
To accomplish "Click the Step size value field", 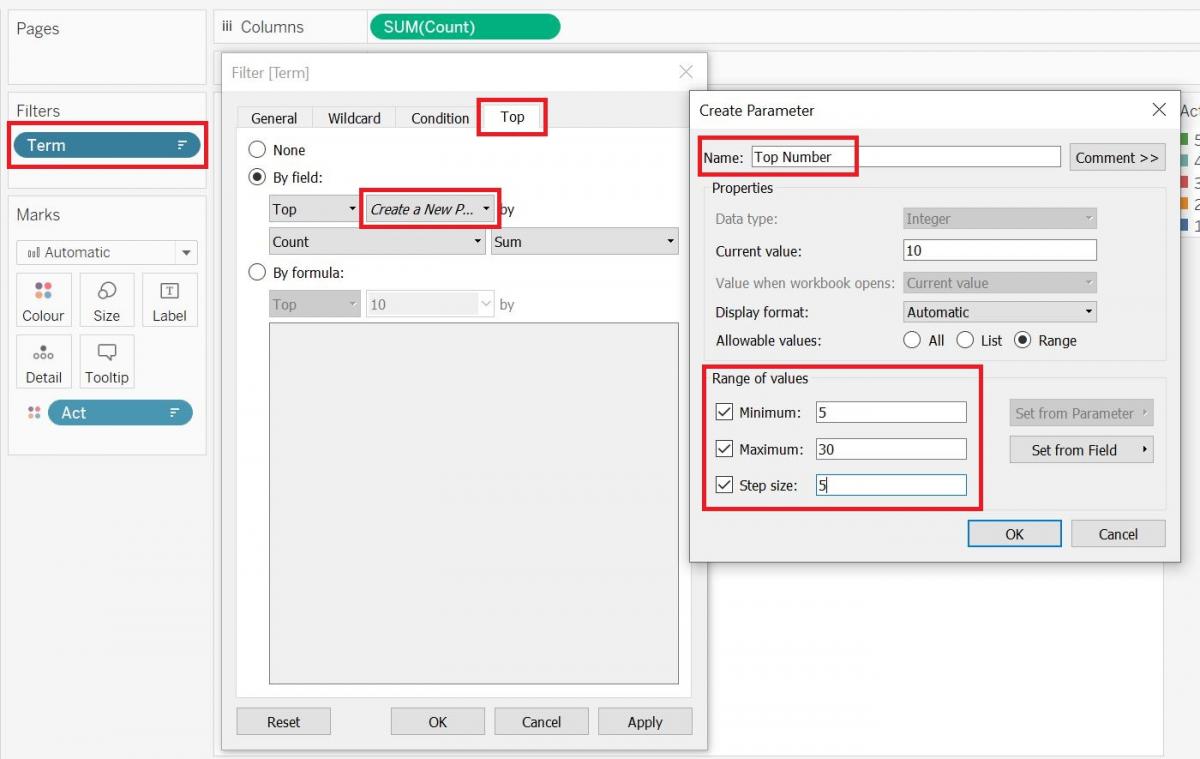I will click(891, 485).
